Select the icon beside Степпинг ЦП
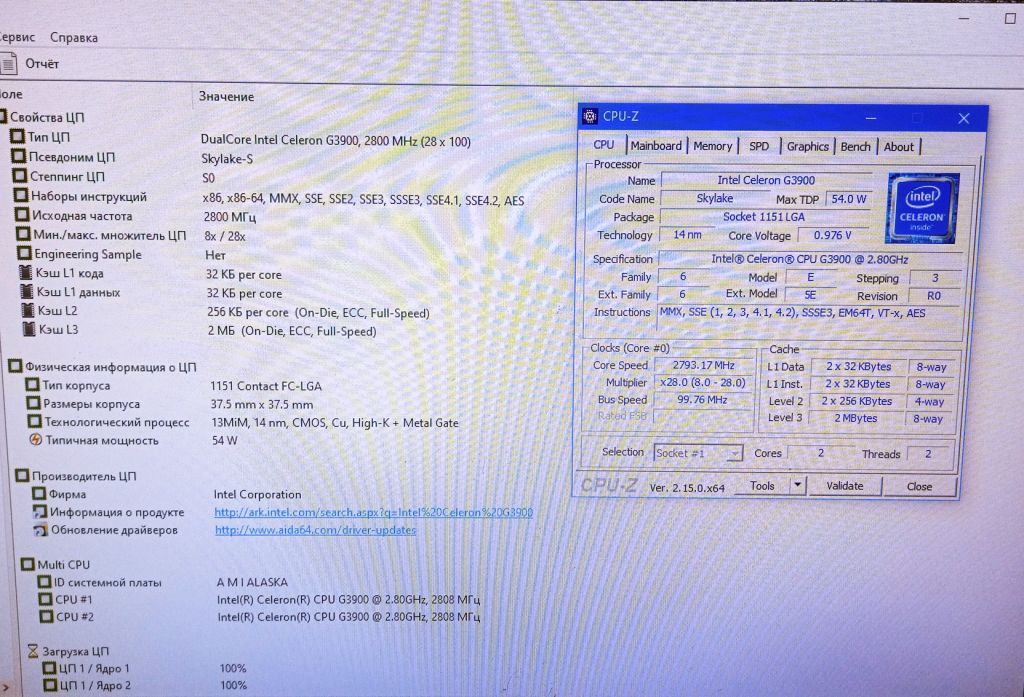This screenshot has width=1024, height=697. pyautogui.click(x=20, y=176)
